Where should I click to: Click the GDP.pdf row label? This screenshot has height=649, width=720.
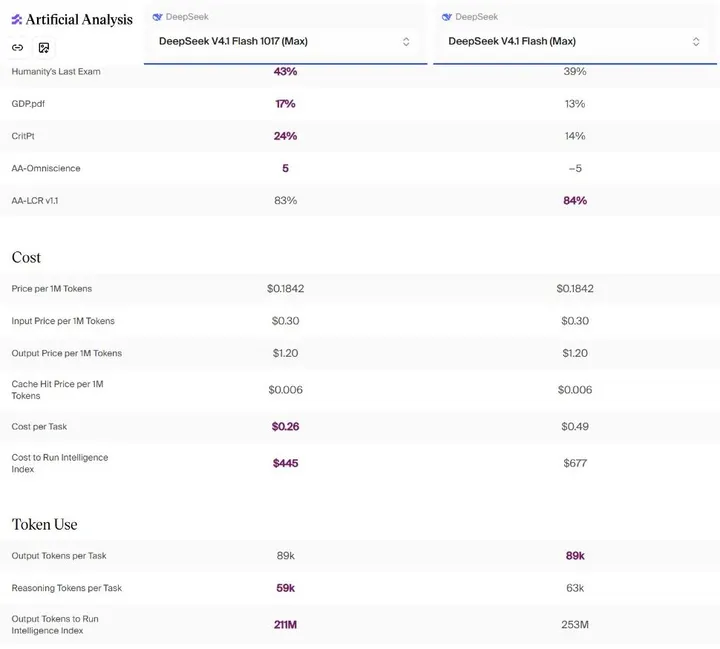28,104
